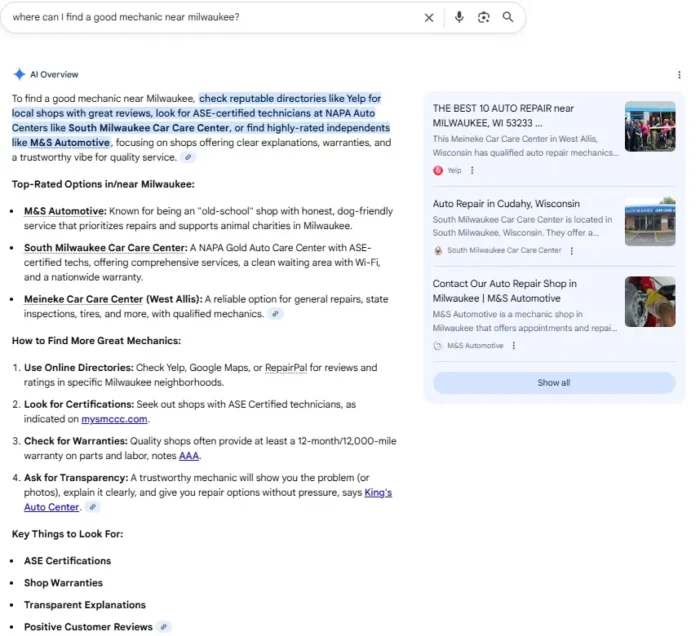Click the AI Overview sparkle icon
This screenshot has width=700, height=636.
coord(19,74)
